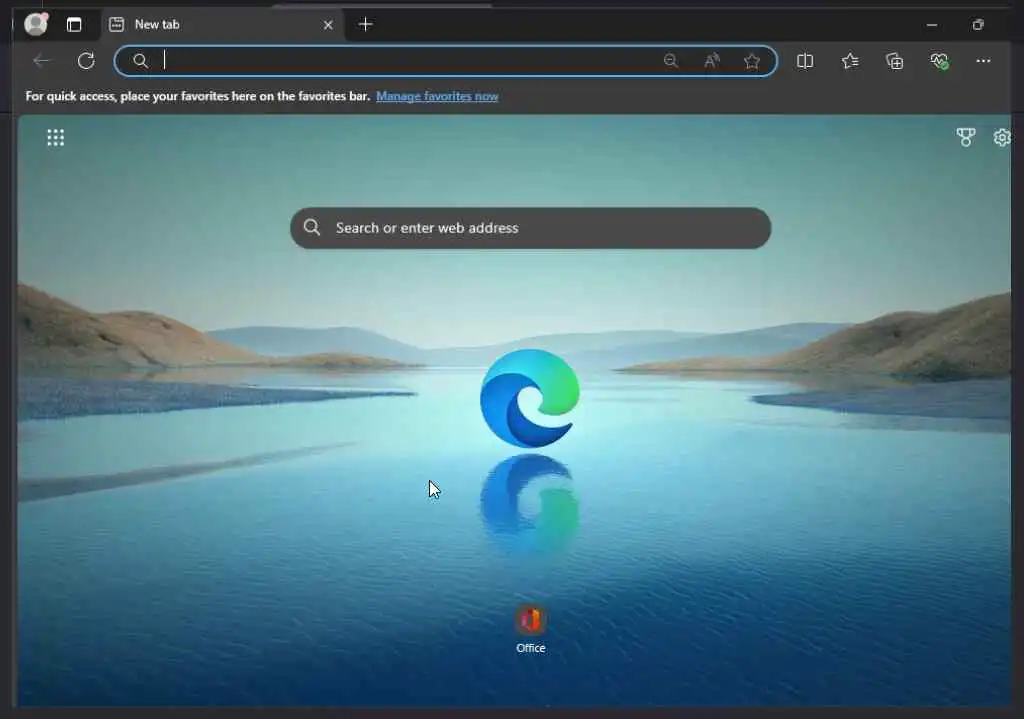1024x719 pixels.
Task: Click Manage favorites now link
Action: pyautogui.click(x=437, y=96)
